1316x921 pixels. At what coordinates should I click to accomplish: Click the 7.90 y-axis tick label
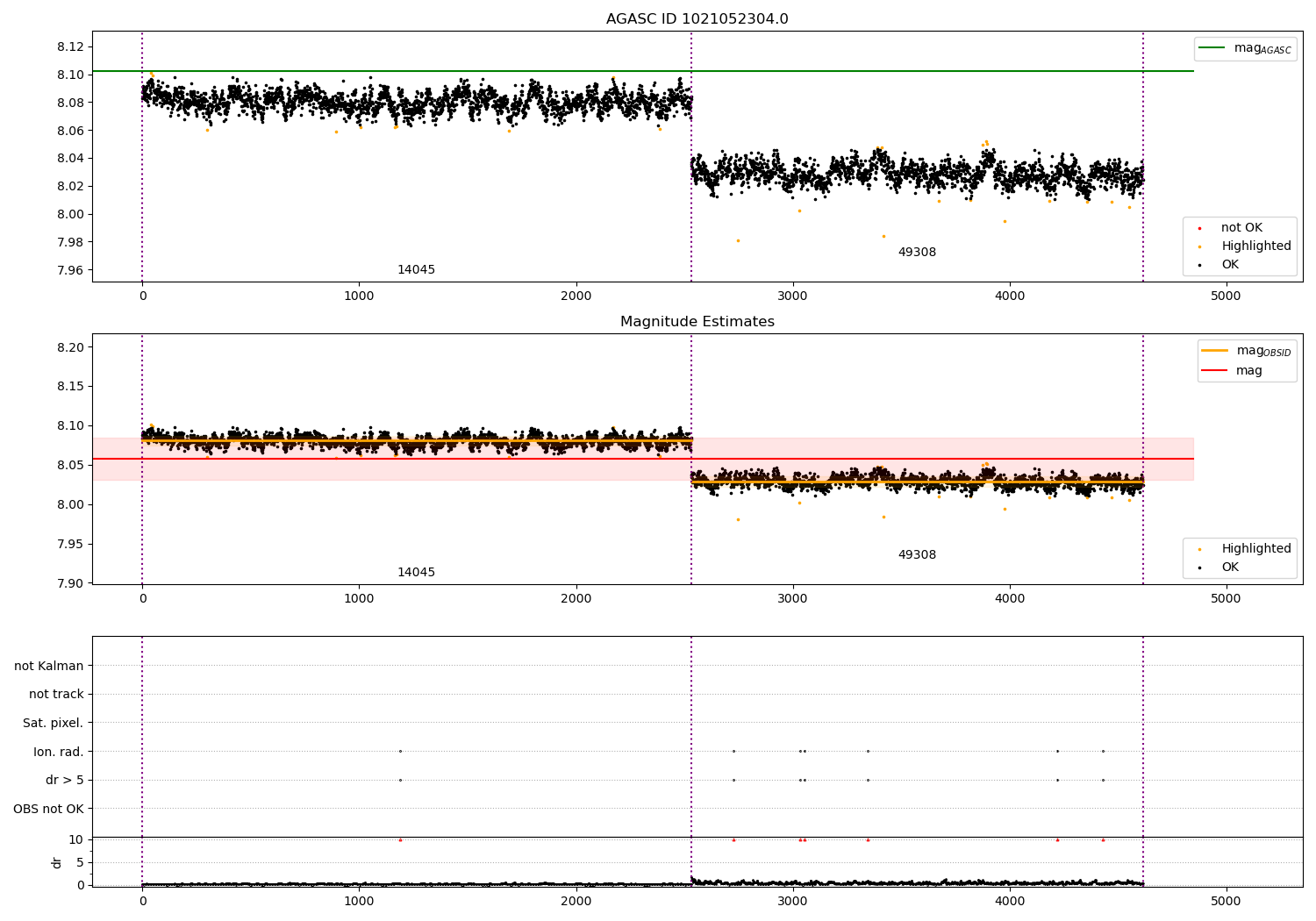point(69,583)
